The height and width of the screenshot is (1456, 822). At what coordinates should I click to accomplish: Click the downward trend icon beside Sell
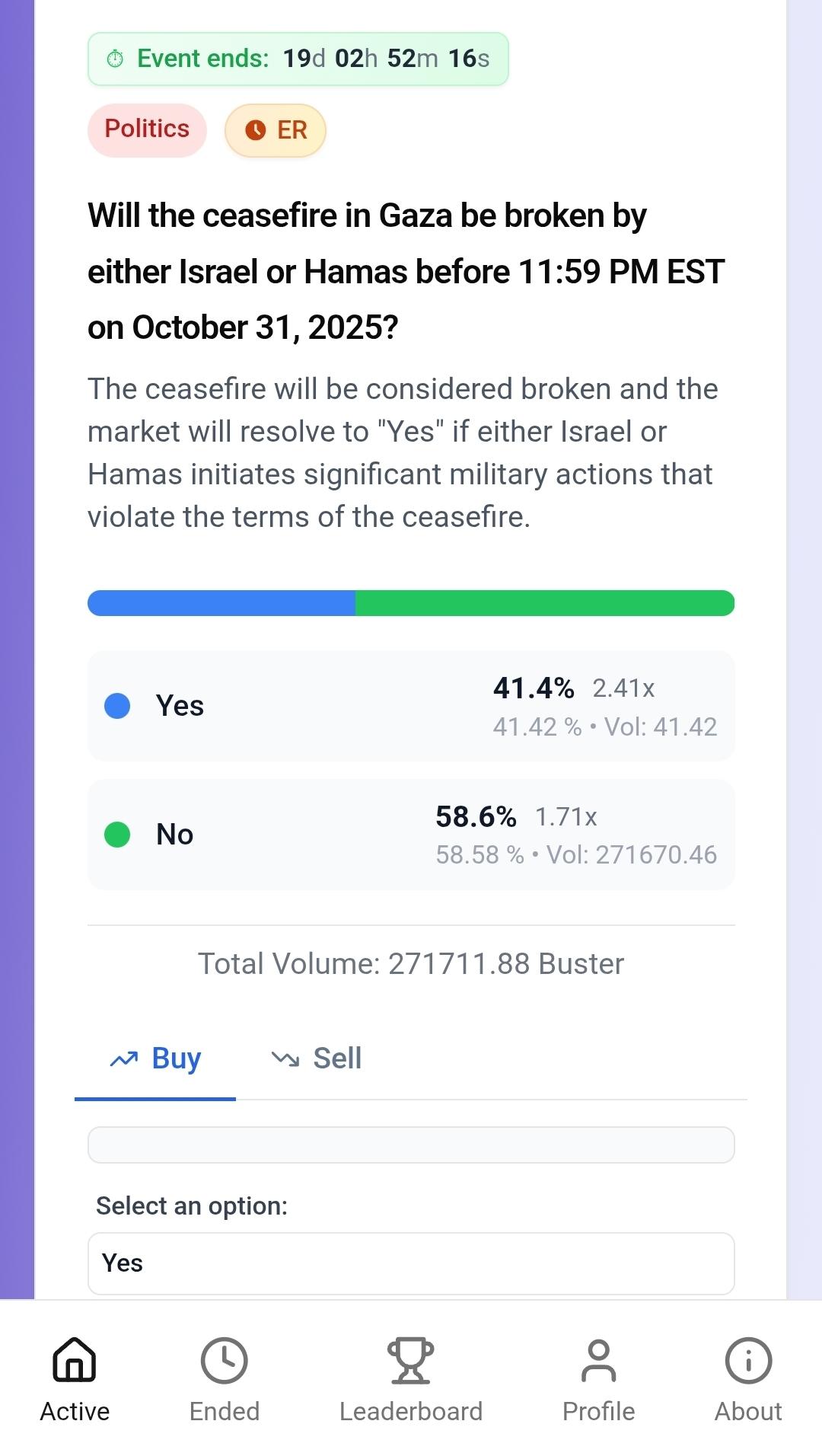click(285, 1058)
